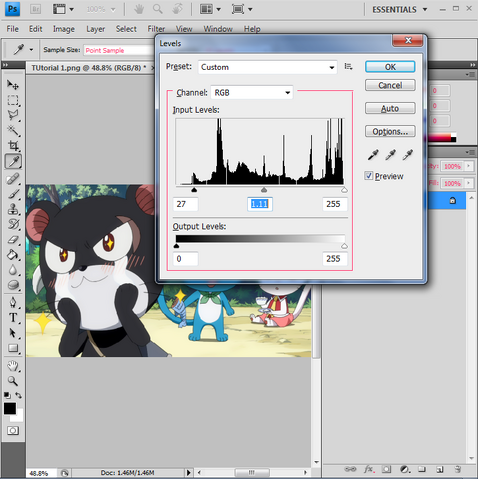The height and width of the screenshot is (479, 478).
Task: Select the Type tool
Action: point(13,318)
